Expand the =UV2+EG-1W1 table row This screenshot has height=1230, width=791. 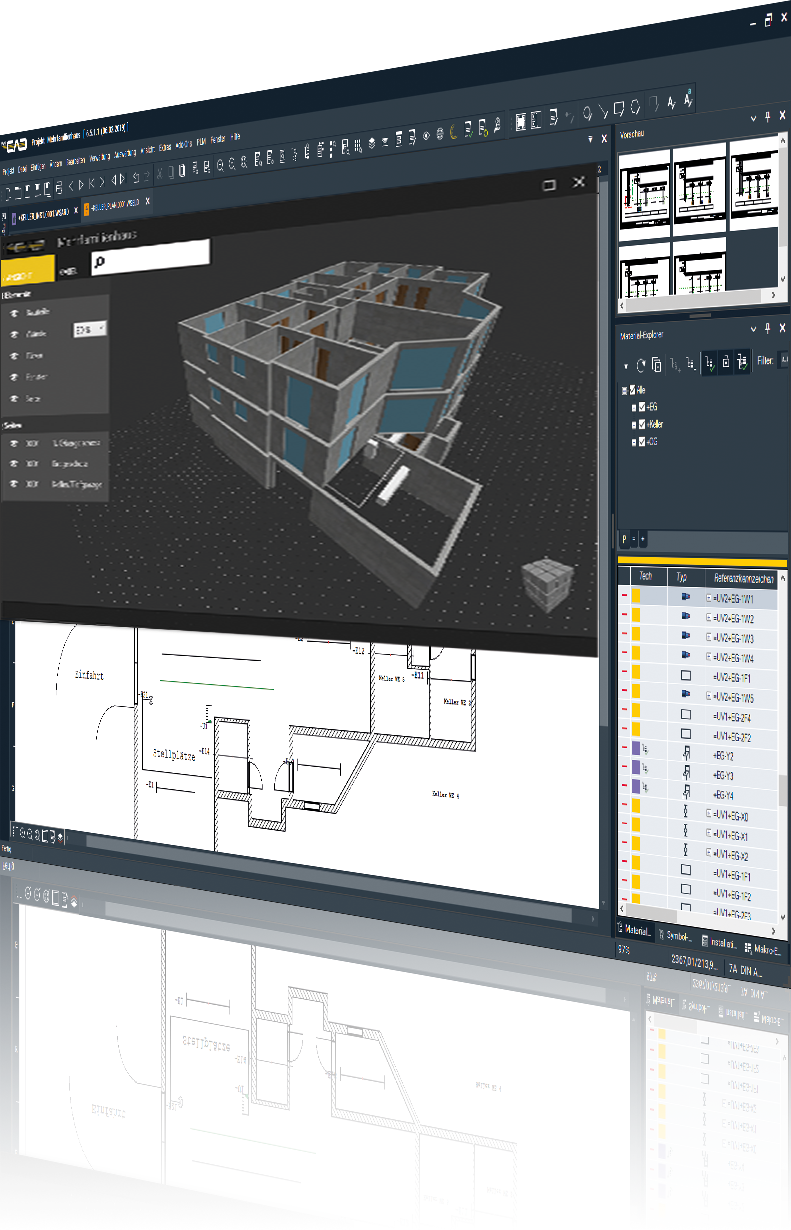(x=709, y=598)
